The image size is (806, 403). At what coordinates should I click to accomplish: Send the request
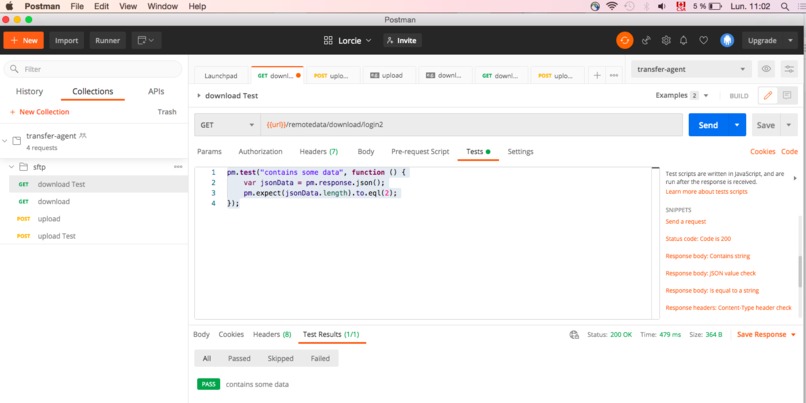point(708,125)
